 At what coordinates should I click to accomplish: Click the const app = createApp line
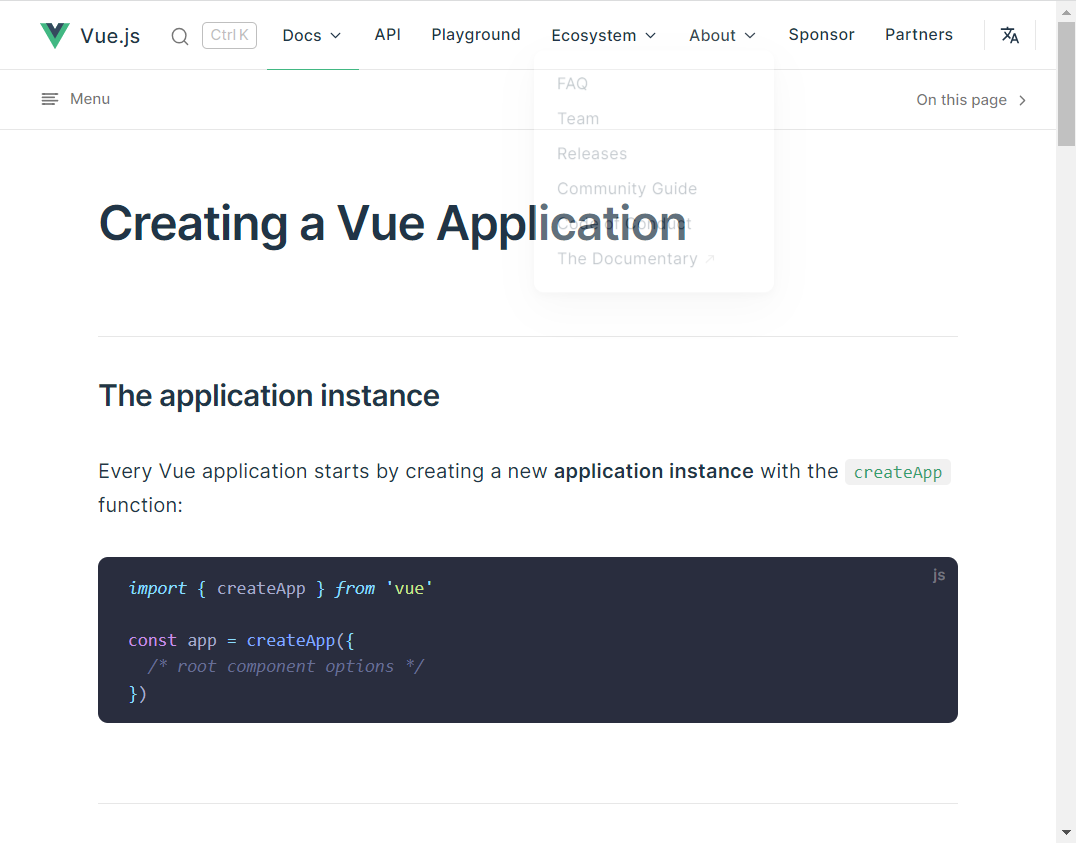point(242,640)
